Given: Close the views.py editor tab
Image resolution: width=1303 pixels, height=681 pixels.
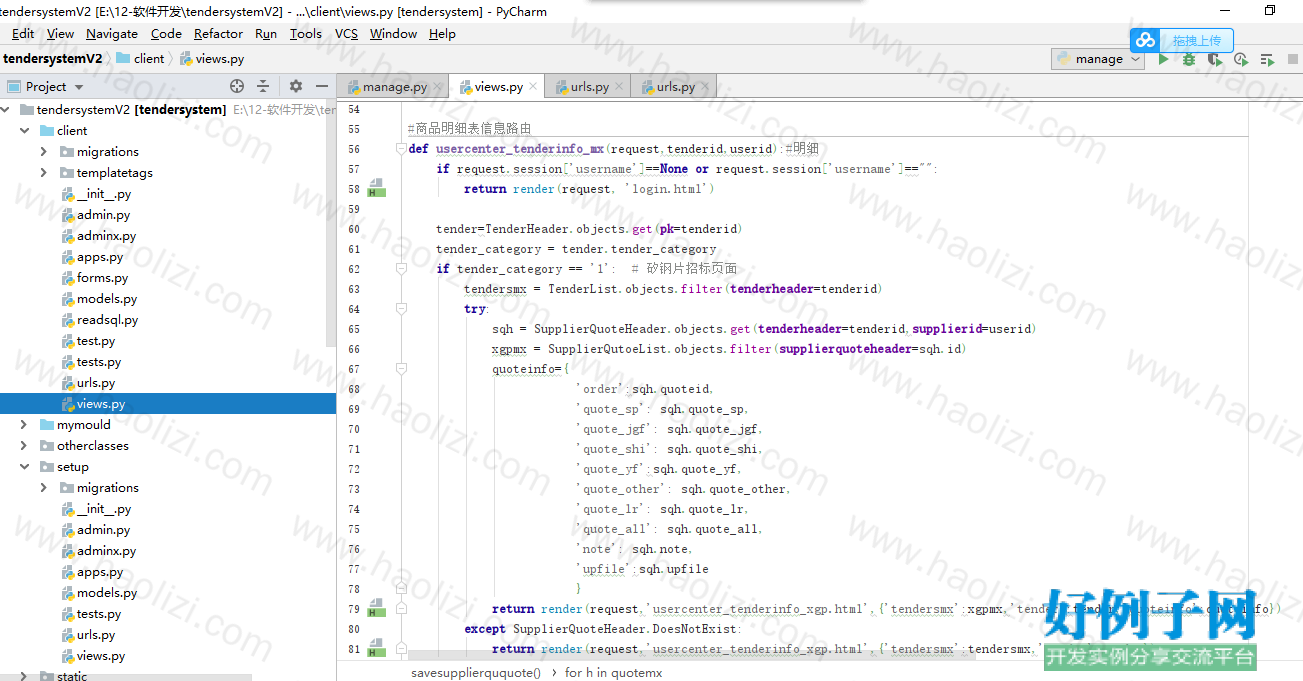Looking at the screenshot, I should (x=533, y=86).
